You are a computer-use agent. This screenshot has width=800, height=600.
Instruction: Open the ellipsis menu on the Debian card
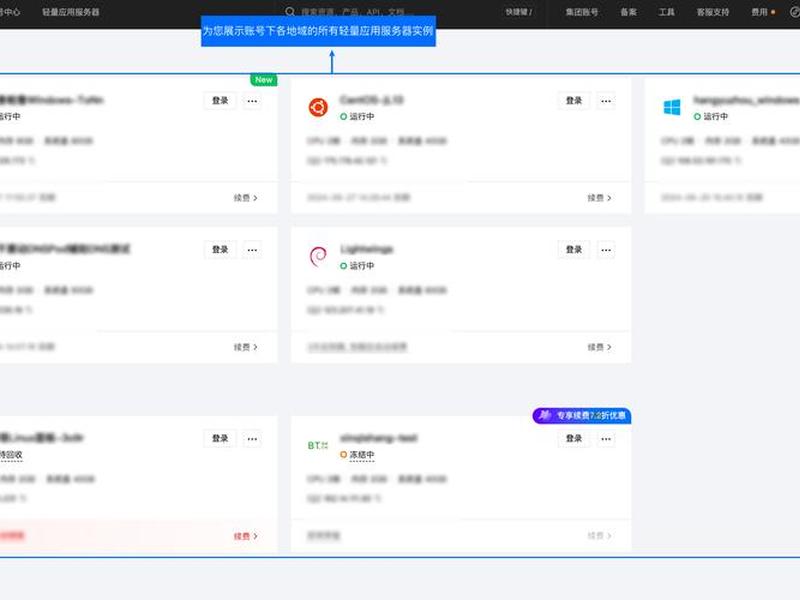[606, 249]
